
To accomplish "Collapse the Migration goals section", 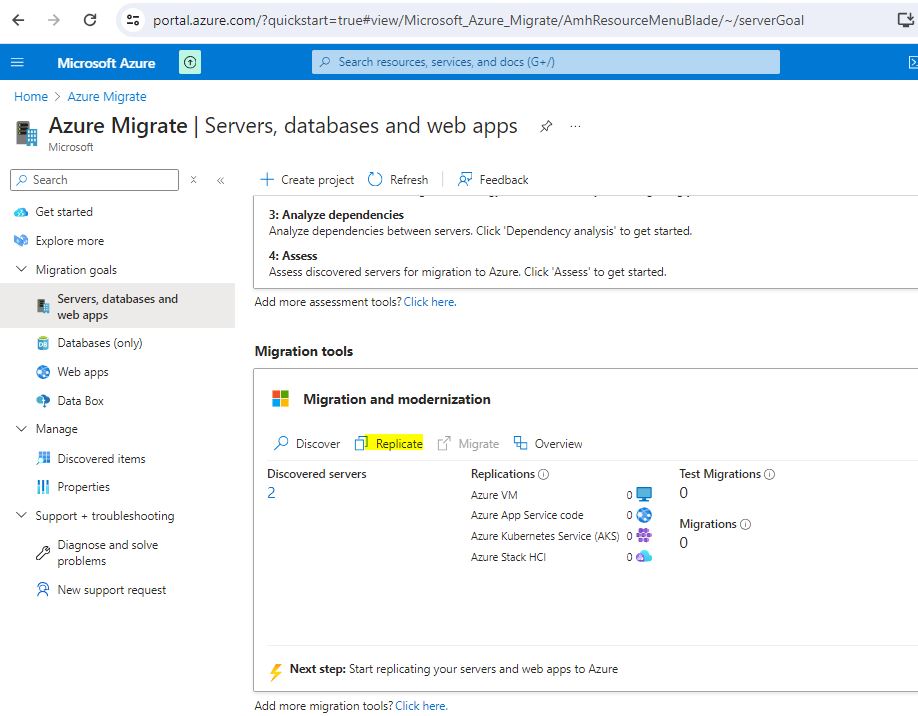I will tap(22, 270).
